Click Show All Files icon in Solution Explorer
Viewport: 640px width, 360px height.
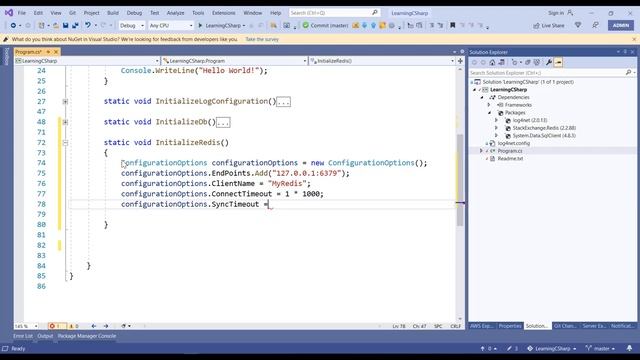[x=537, y=62]
